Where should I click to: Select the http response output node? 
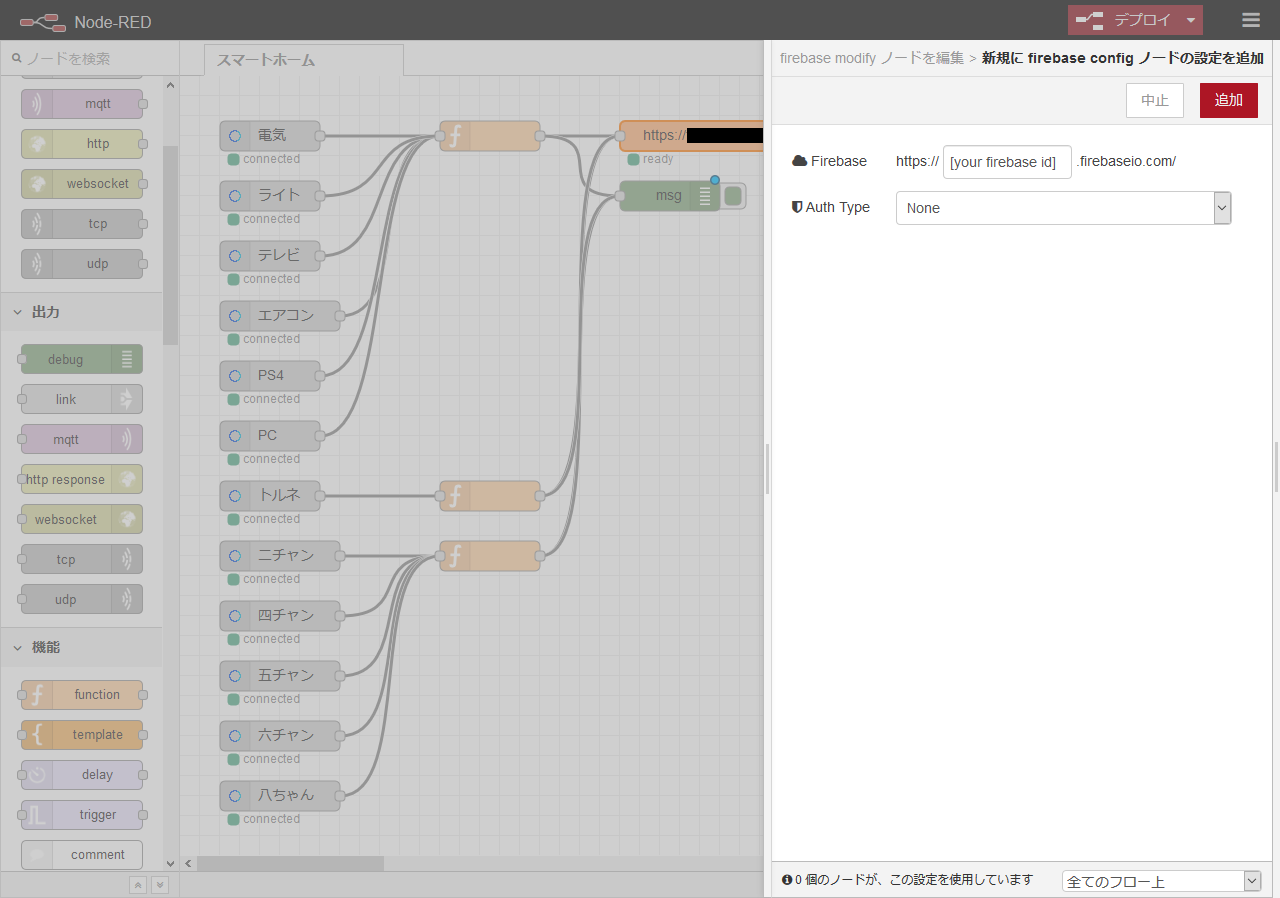[x=79, y=479]
